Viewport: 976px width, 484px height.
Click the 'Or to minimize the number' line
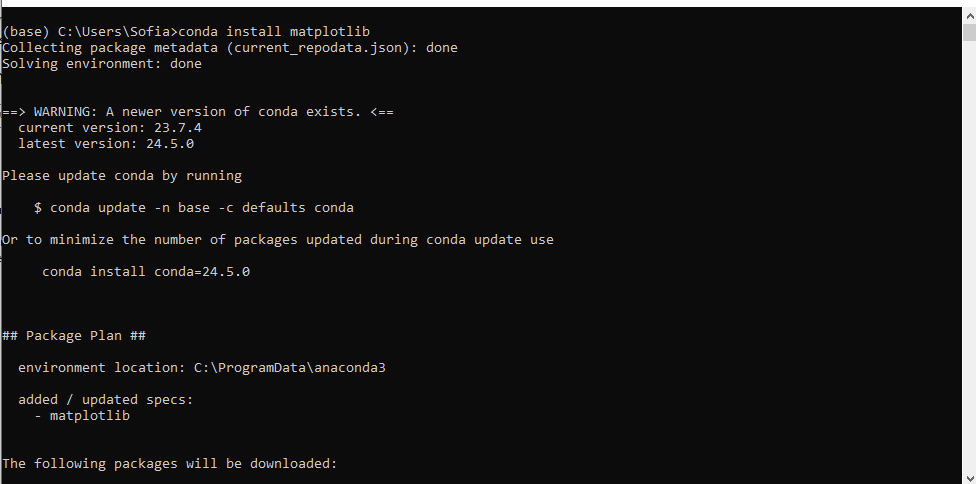(x=278, y=240)
